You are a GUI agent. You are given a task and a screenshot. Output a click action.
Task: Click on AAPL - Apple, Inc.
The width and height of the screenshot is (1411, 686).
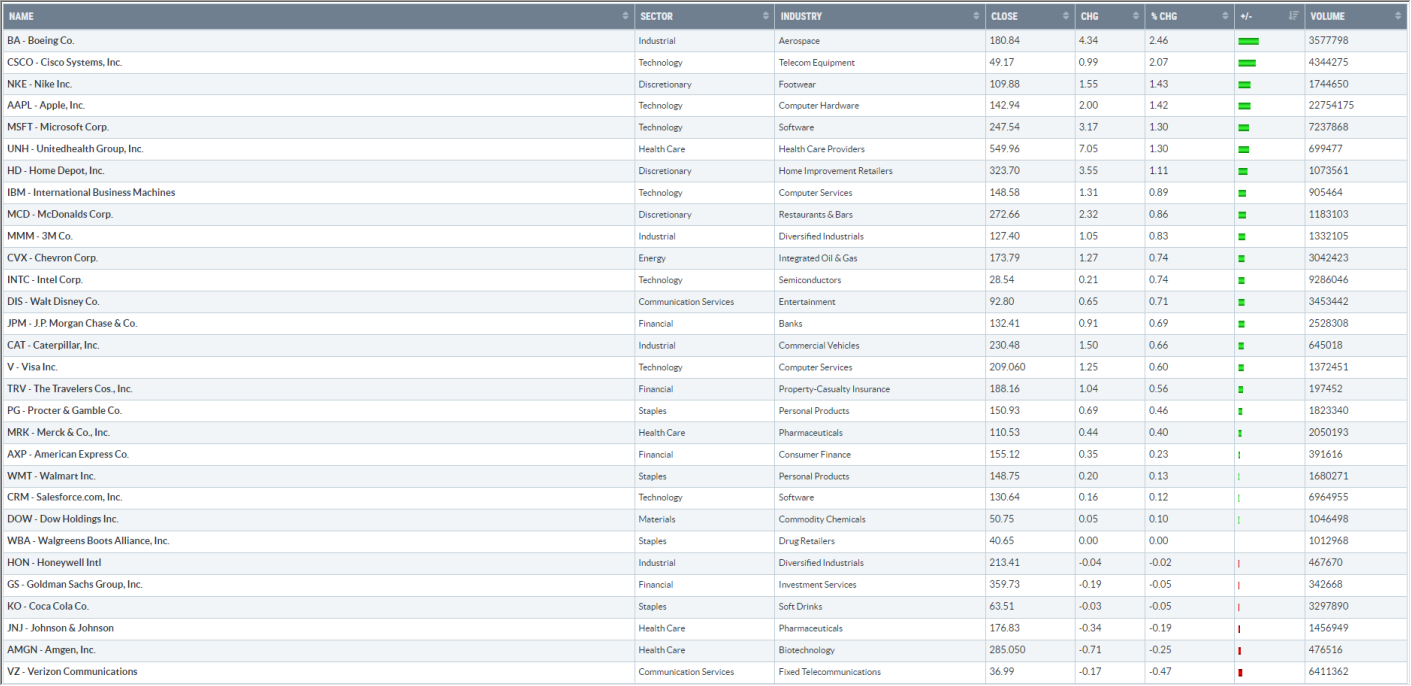click(46, 106)
